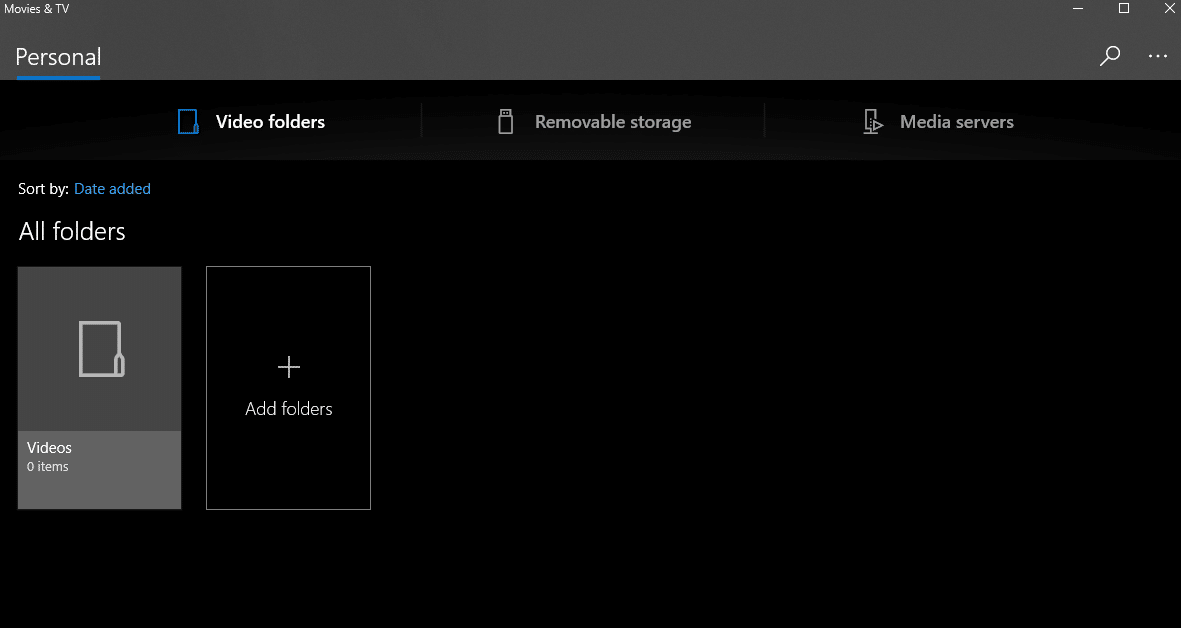Switch to the Removable storage tab
This screenshot has height=628, width=1181.
594,122
